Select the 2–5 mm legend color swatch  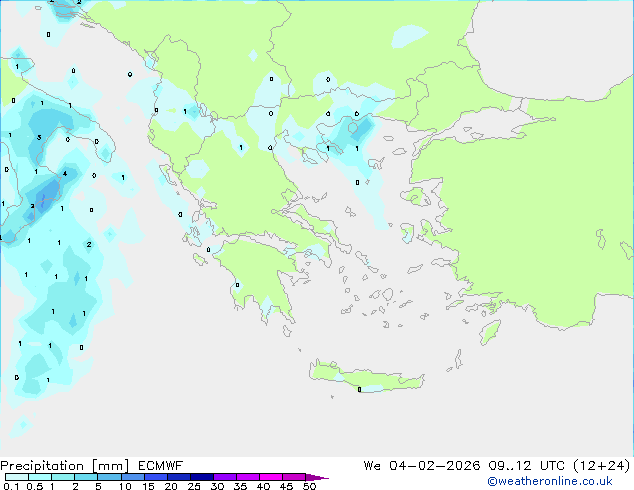tap(86, 477)
